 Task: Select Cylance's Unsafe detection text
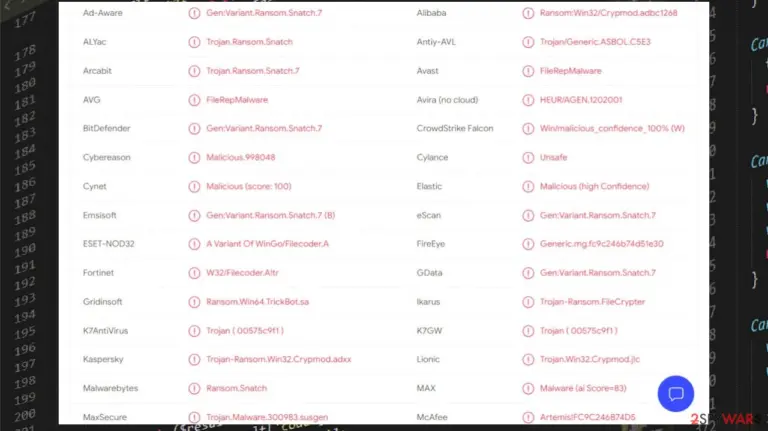[x=553, y=157]
